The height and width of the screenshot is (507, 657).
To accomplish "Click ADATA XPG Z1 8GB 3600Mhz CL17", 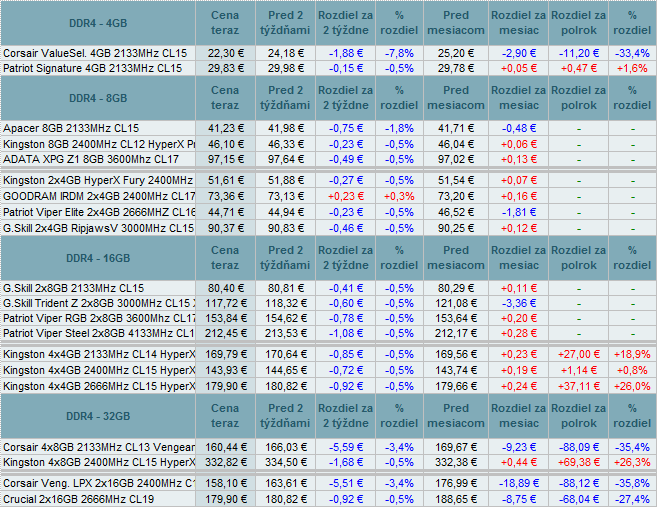I will (x=91, y=159).
